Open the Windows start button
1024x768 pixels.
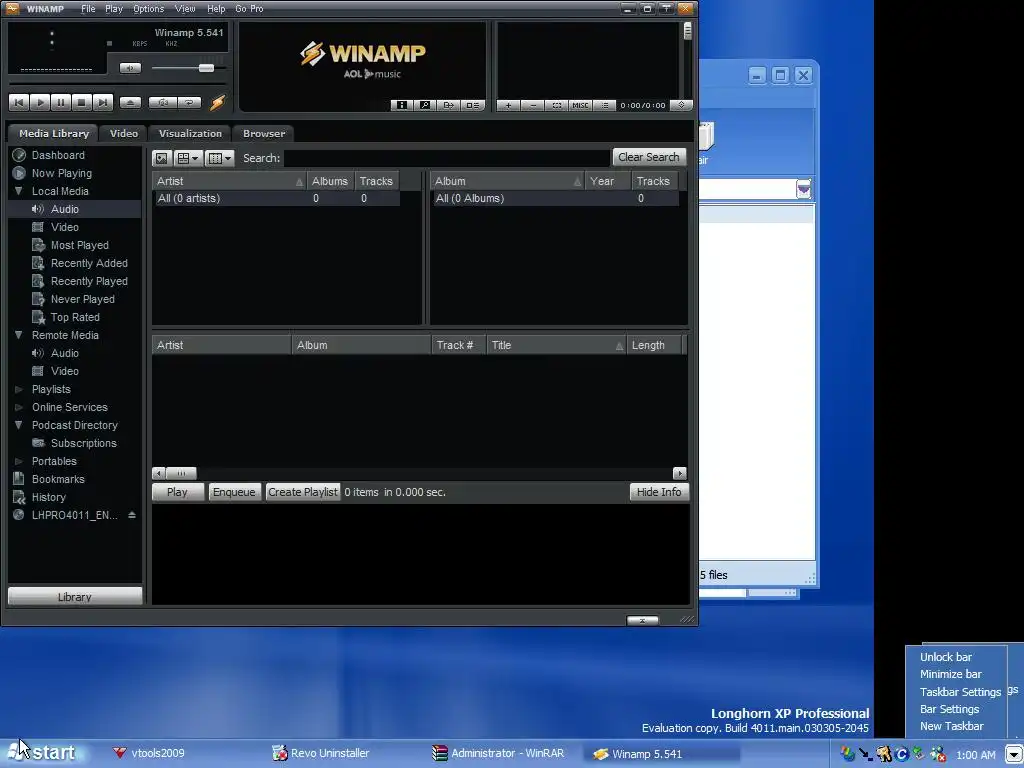[x=42, y=753]
